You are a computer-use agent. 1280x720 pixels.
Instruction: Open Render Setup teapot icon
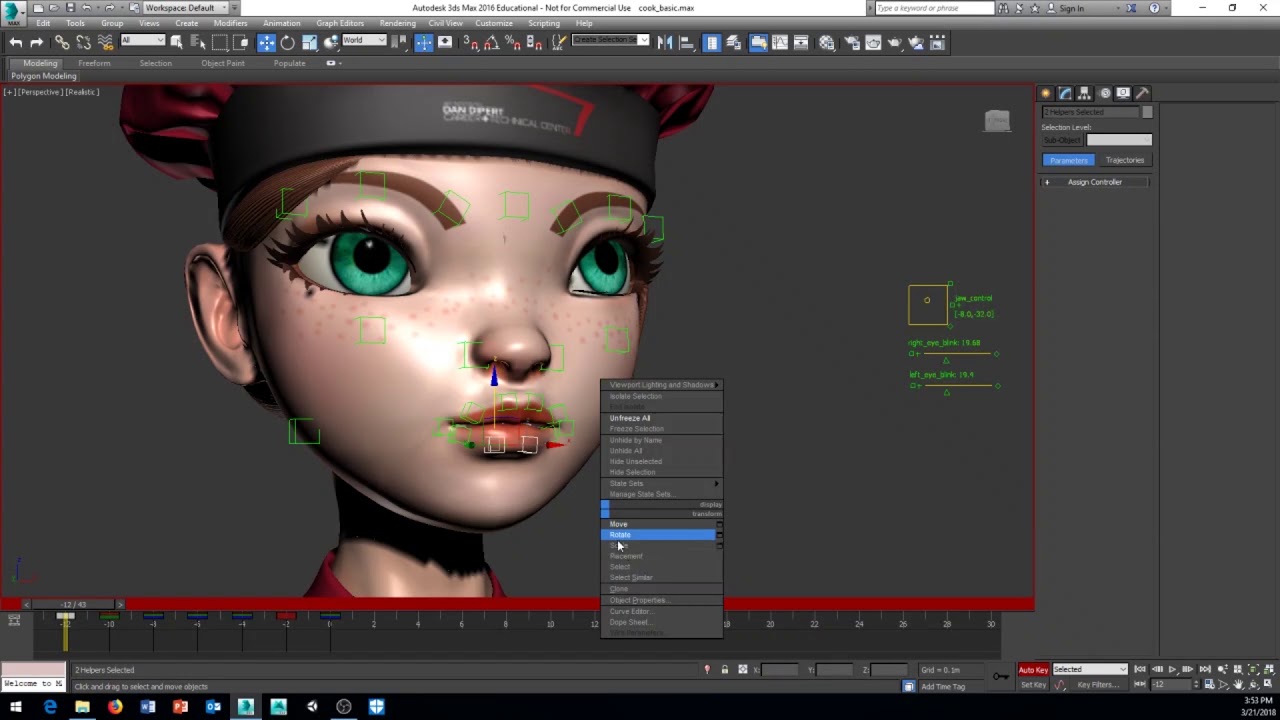pos(852,42)
